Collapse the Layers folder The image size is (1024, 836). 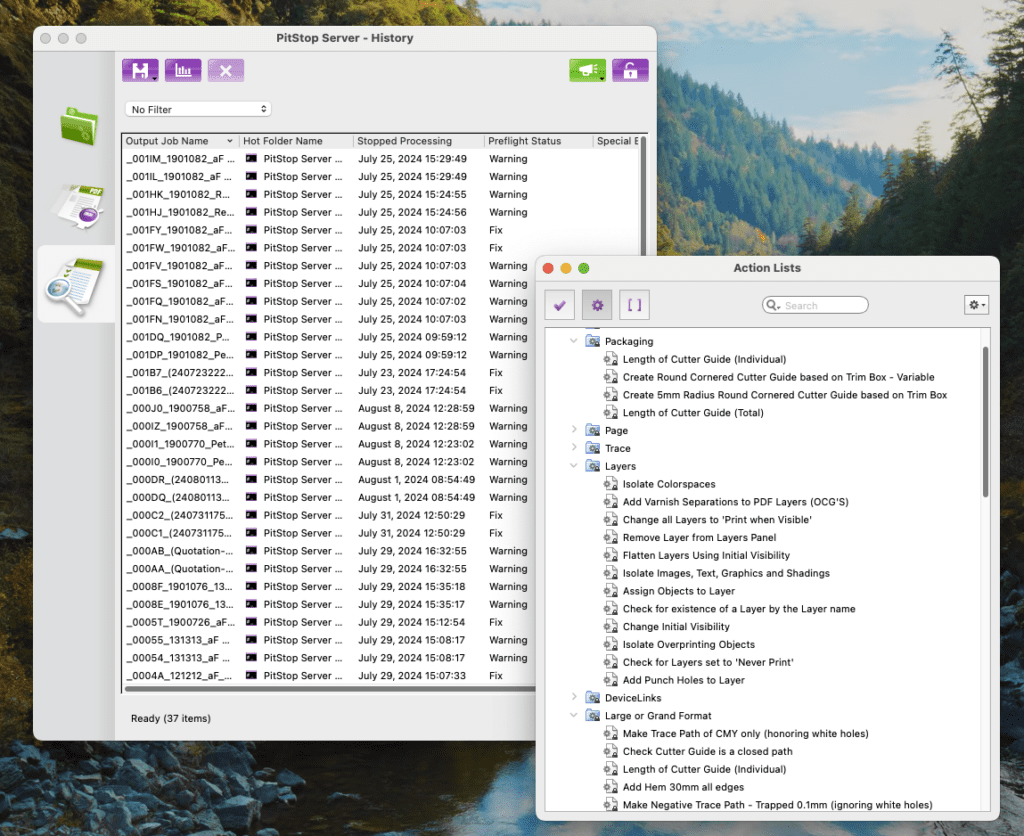tap(573, 466)
